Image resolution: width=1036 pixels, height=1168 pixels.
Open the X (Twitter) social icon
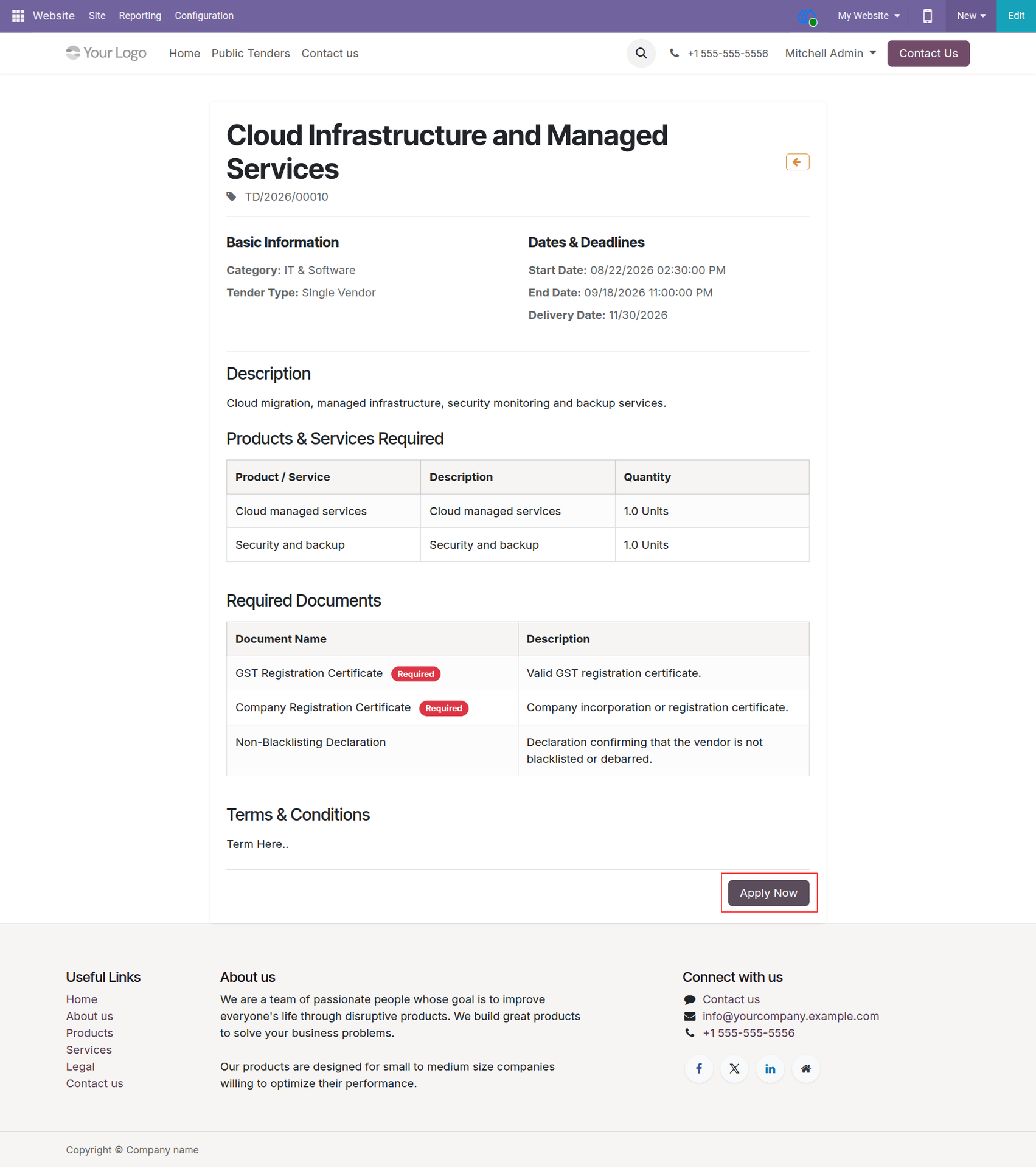pos(734,1069)
